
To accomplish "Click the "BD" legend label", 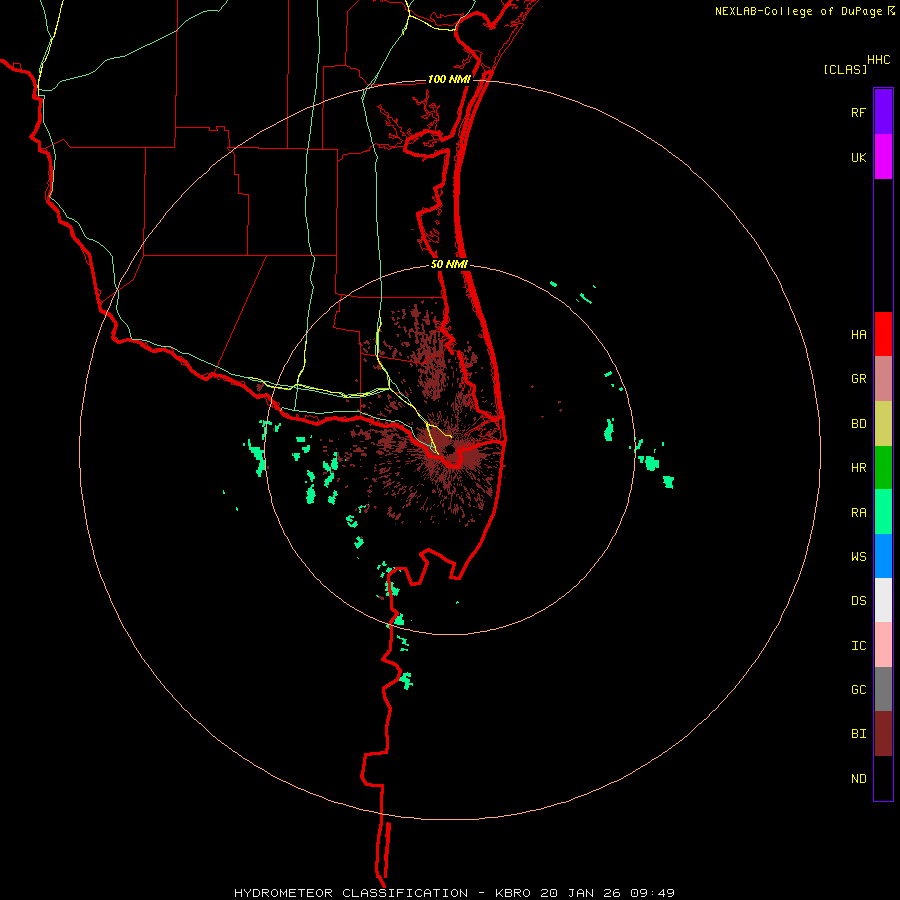I will coord(858,424).
